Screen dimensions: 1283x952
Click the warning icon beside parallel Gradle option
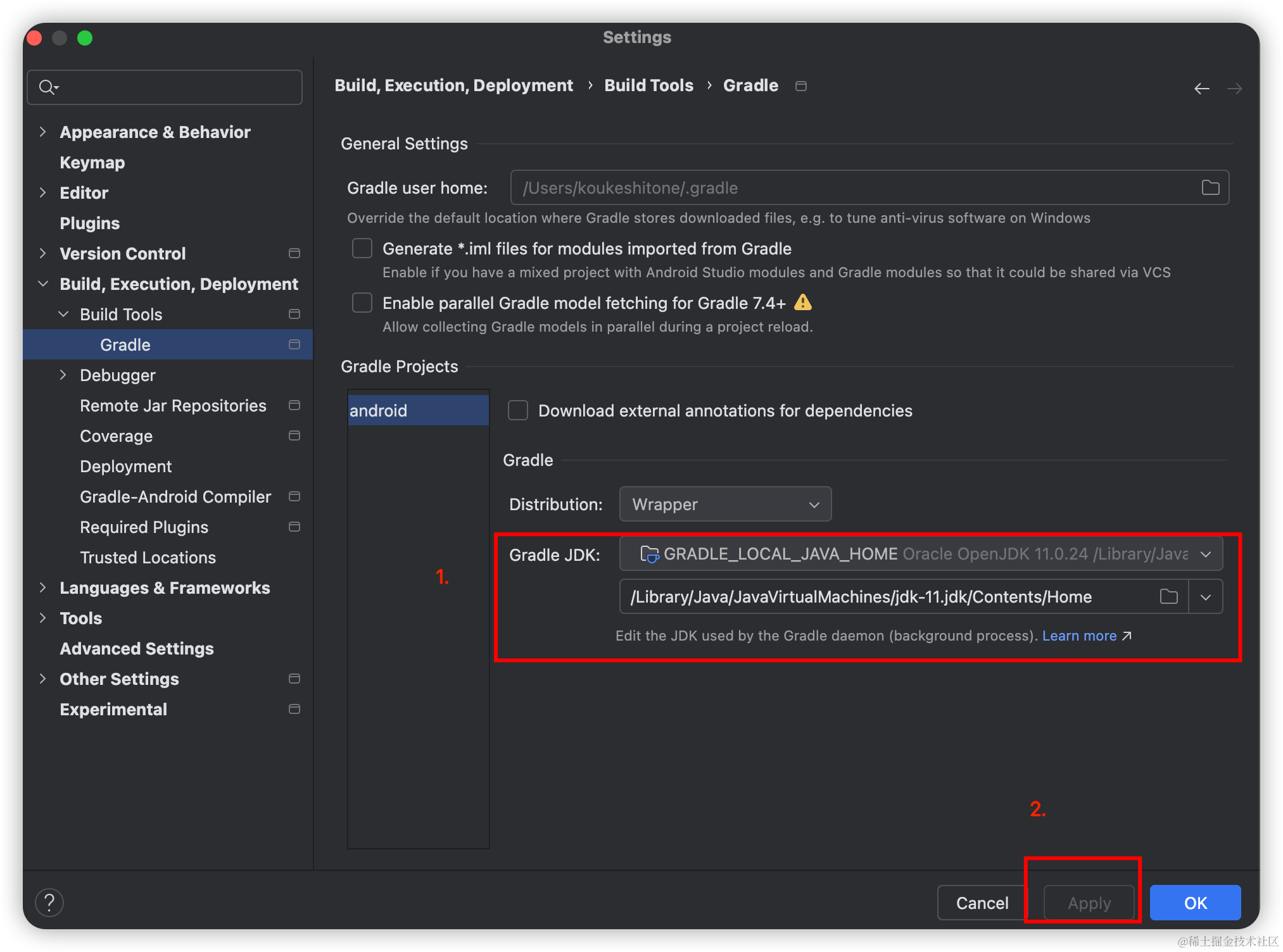[x=803, y=303]
